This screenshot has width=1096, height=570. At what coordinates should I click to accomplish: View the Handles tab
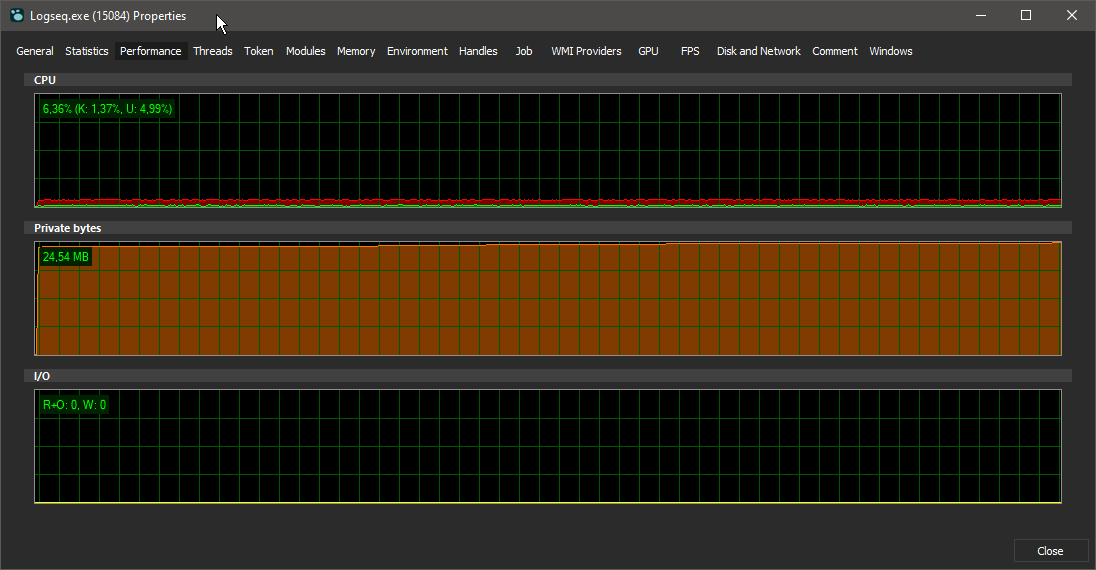[478, 51]
